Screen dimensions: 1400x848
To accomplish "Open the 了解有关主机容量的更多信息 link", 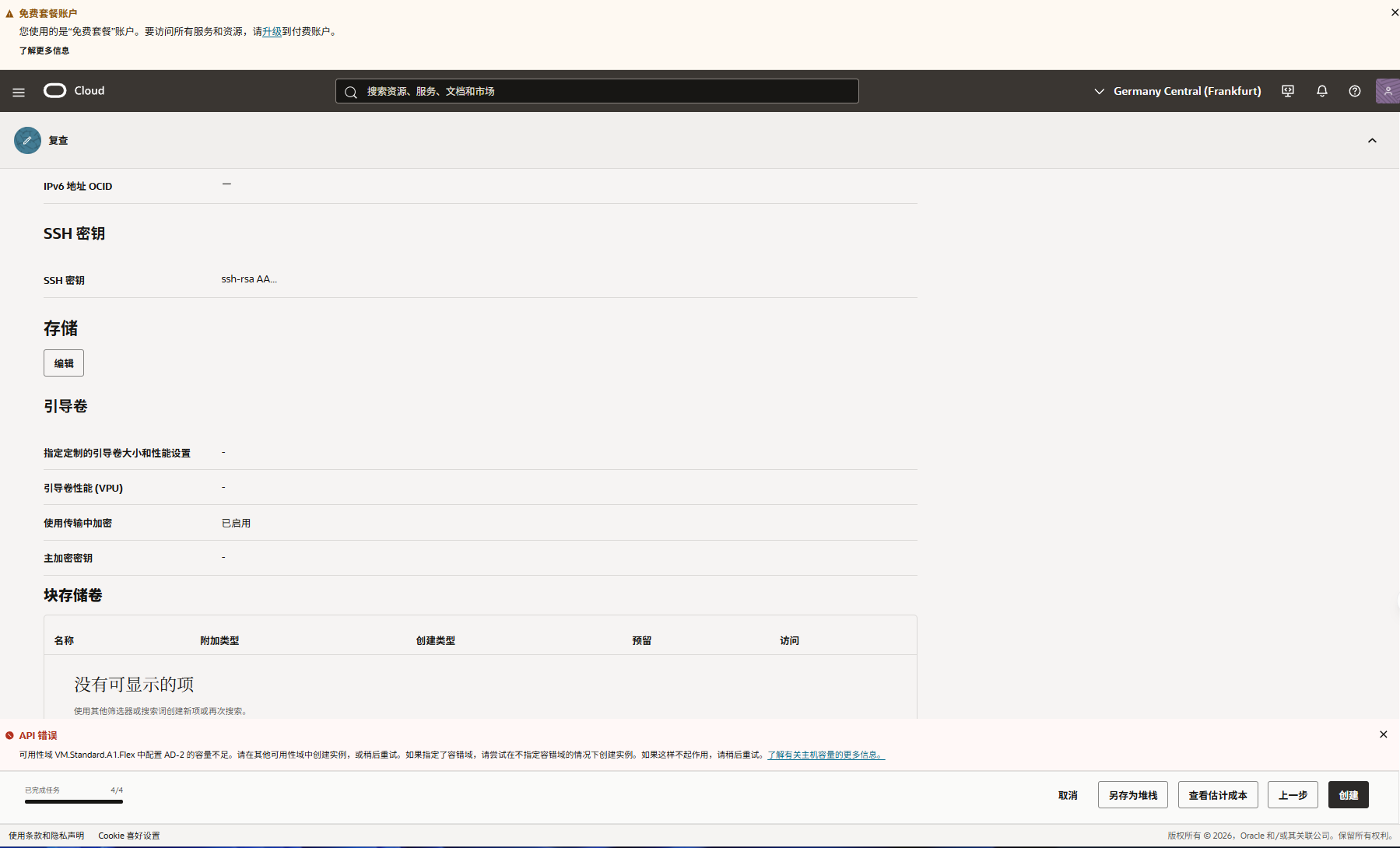I will coord(826,755).
